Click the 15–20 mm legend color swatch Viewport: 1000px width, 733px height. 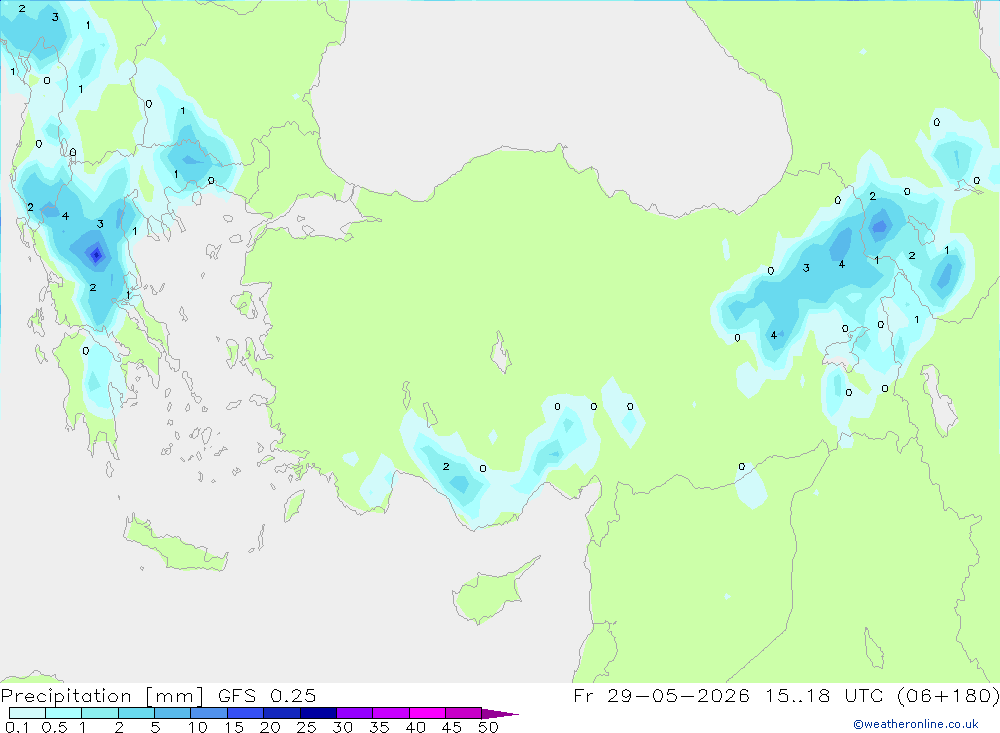[x=245, y=713]
